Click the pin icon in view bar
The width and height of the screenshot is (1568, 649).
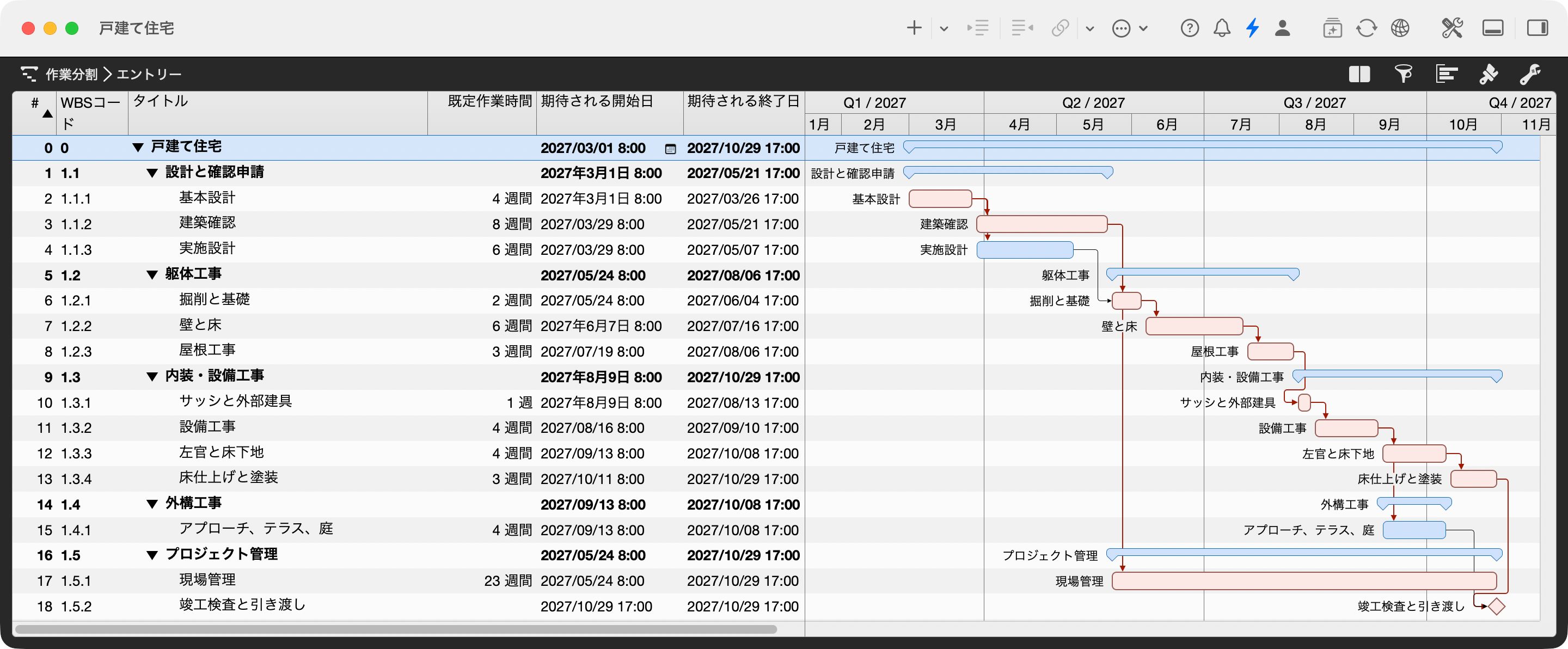[1489, 74]
